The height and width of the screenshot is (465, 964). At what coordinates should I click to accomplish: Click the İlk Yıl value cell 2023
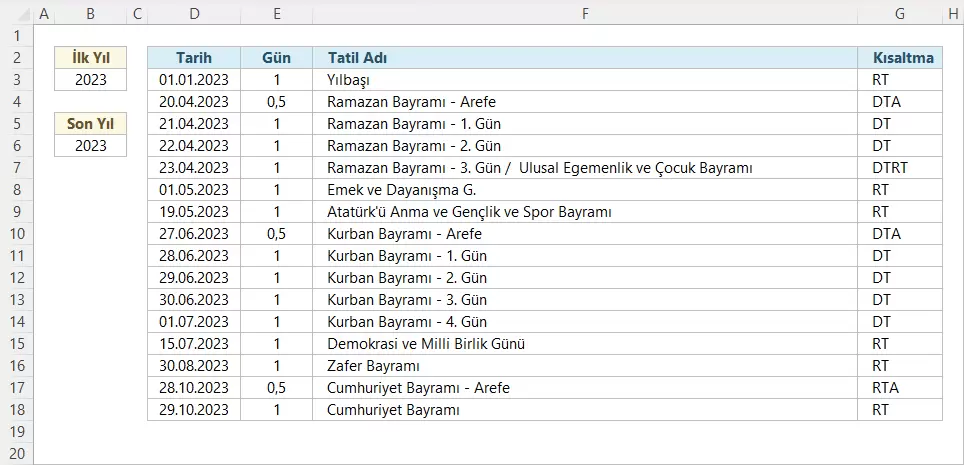point(91,80)
